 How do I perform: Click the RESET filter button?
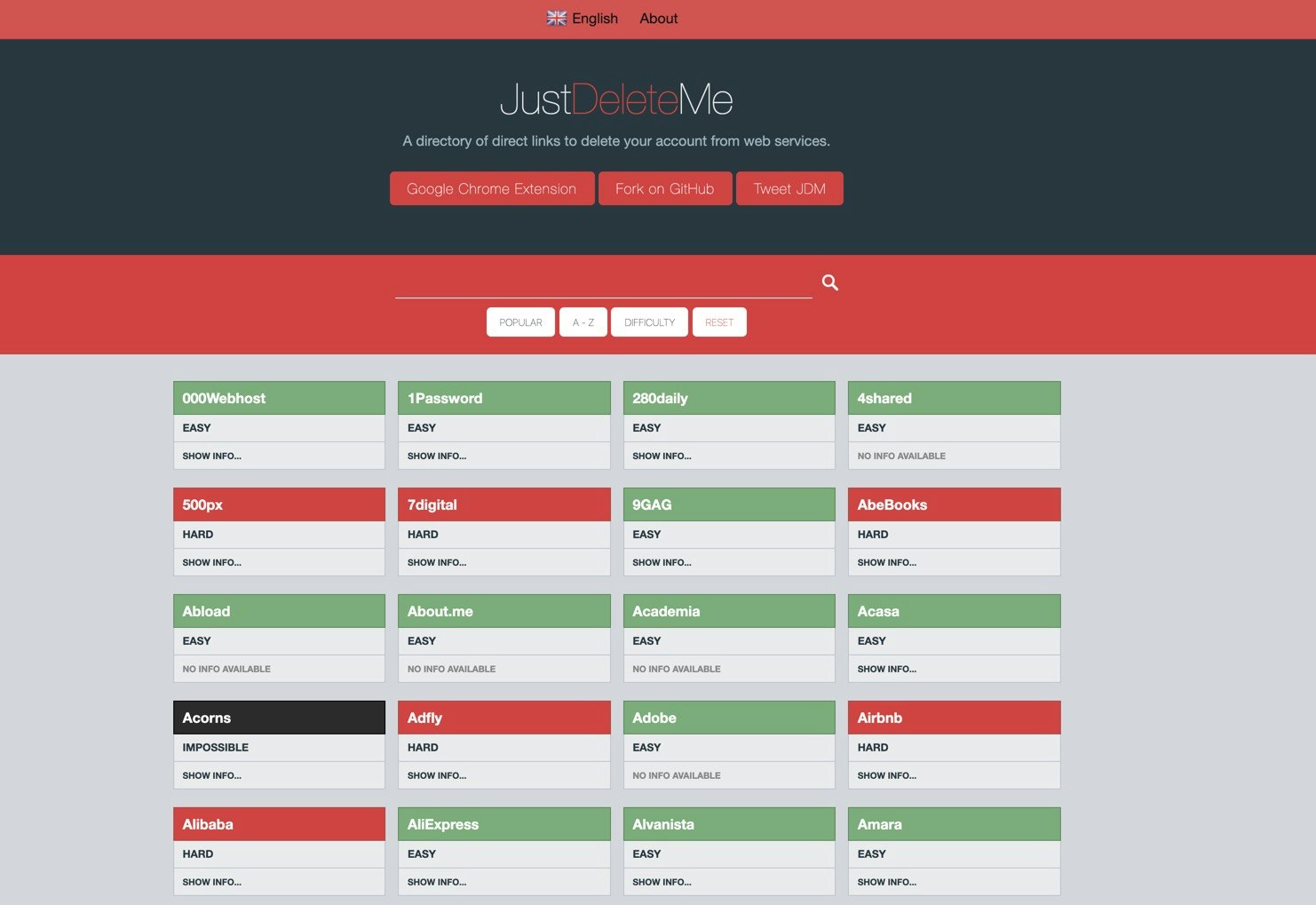pyautogui.click(x=719, y=322)
